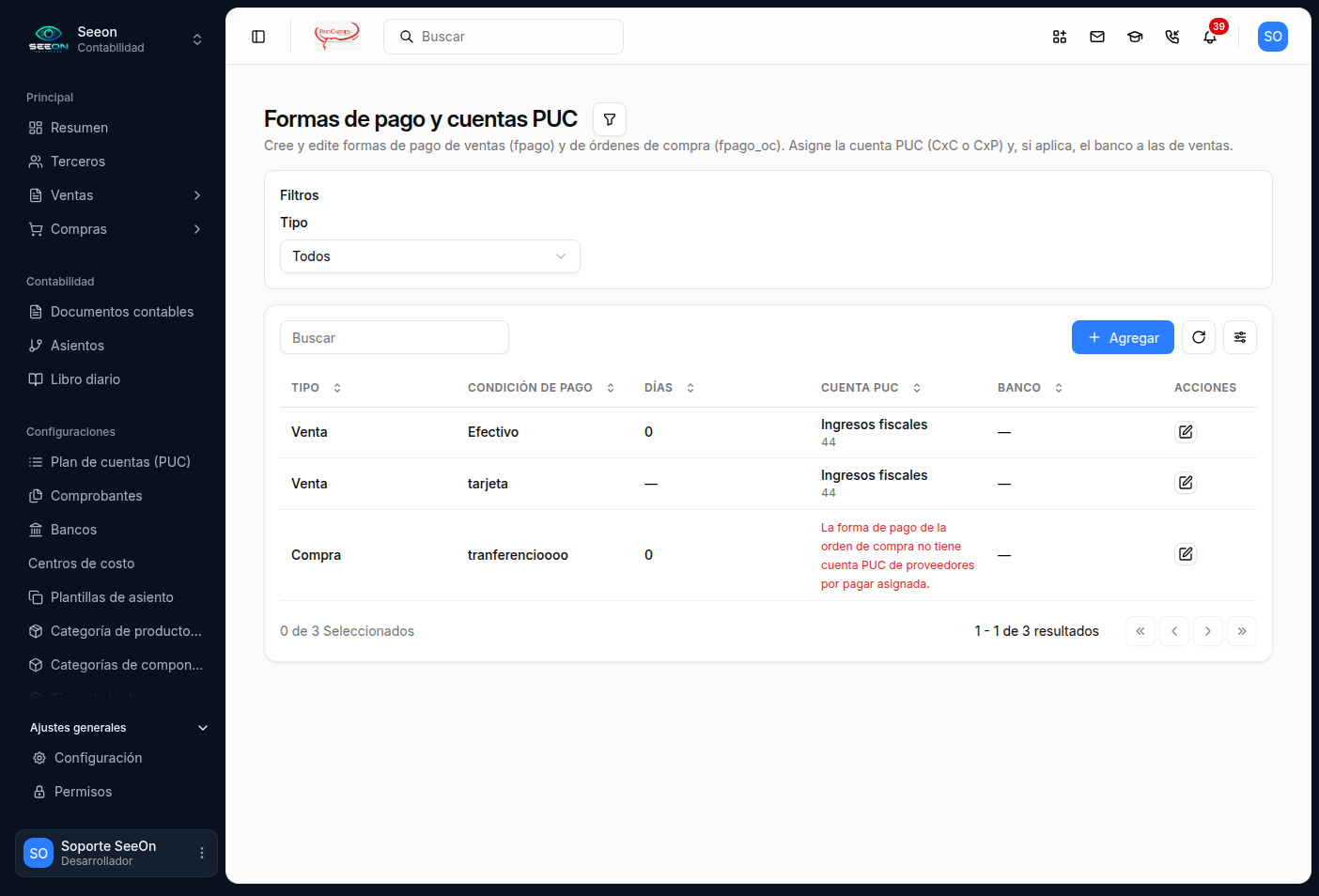
Task: Focus the top Buscar search field
Action: click(504, 37)
